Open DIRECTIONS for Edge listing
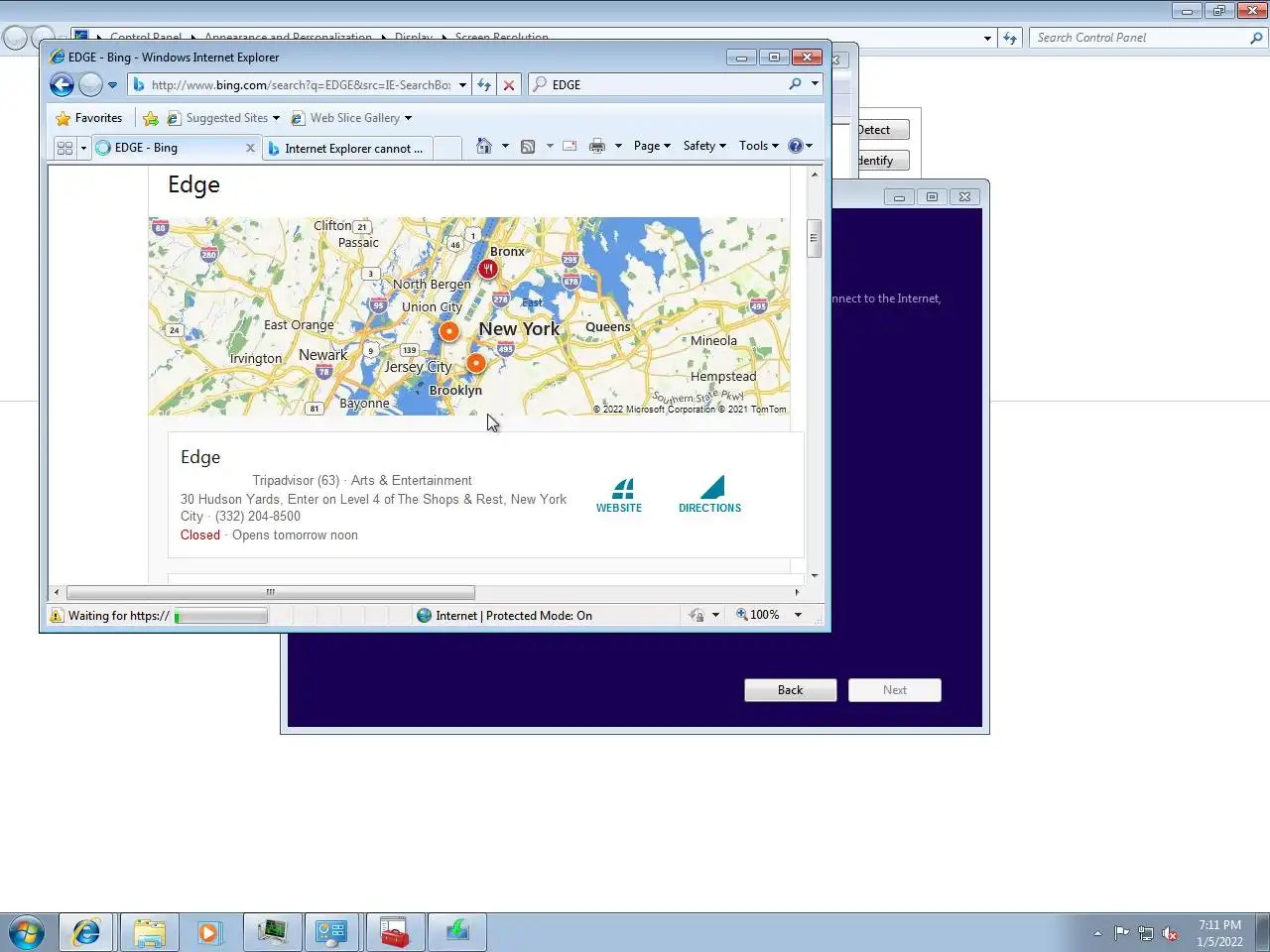The image size is (1270, 952). (x=710, y=495)
